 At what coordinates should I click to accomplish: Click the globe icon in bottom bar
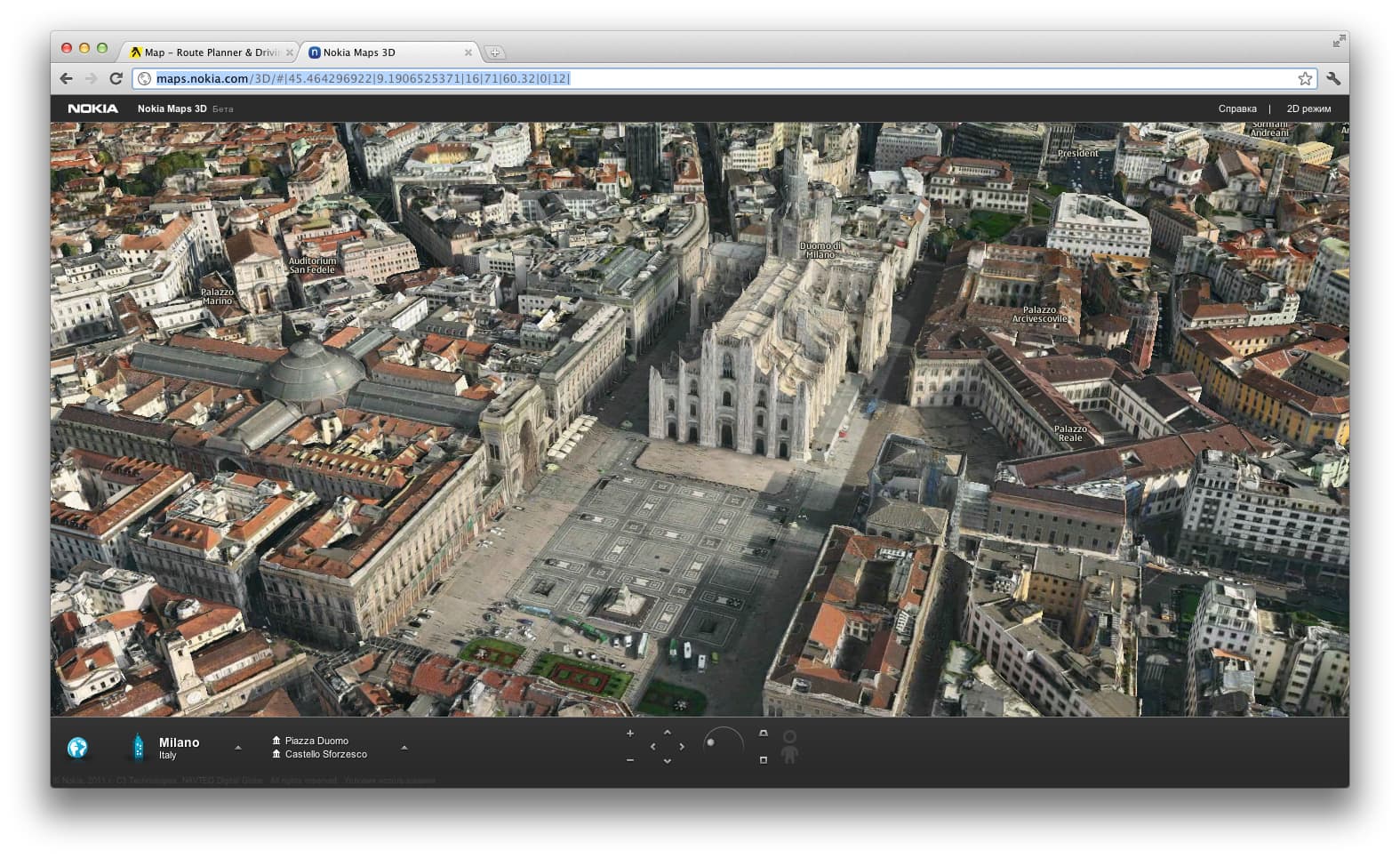[77, 748]
